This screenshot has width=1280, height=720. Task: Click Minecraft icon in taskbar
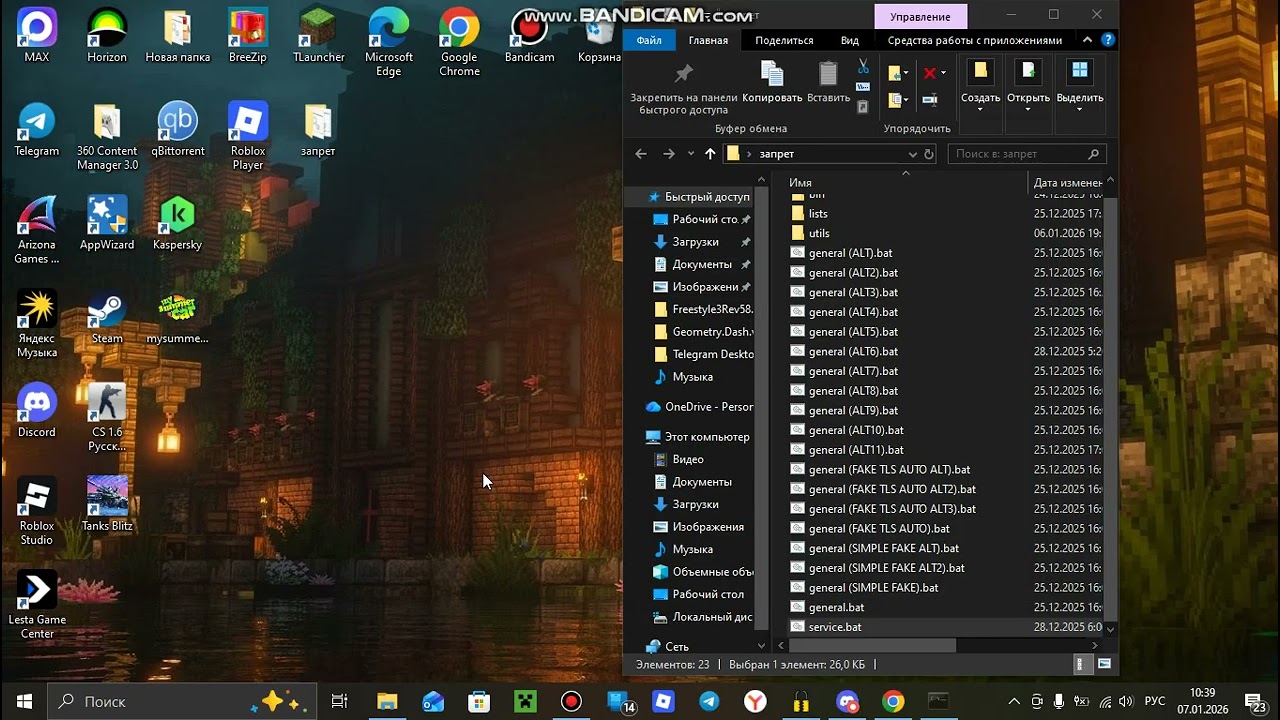click(x=525, y=702)
